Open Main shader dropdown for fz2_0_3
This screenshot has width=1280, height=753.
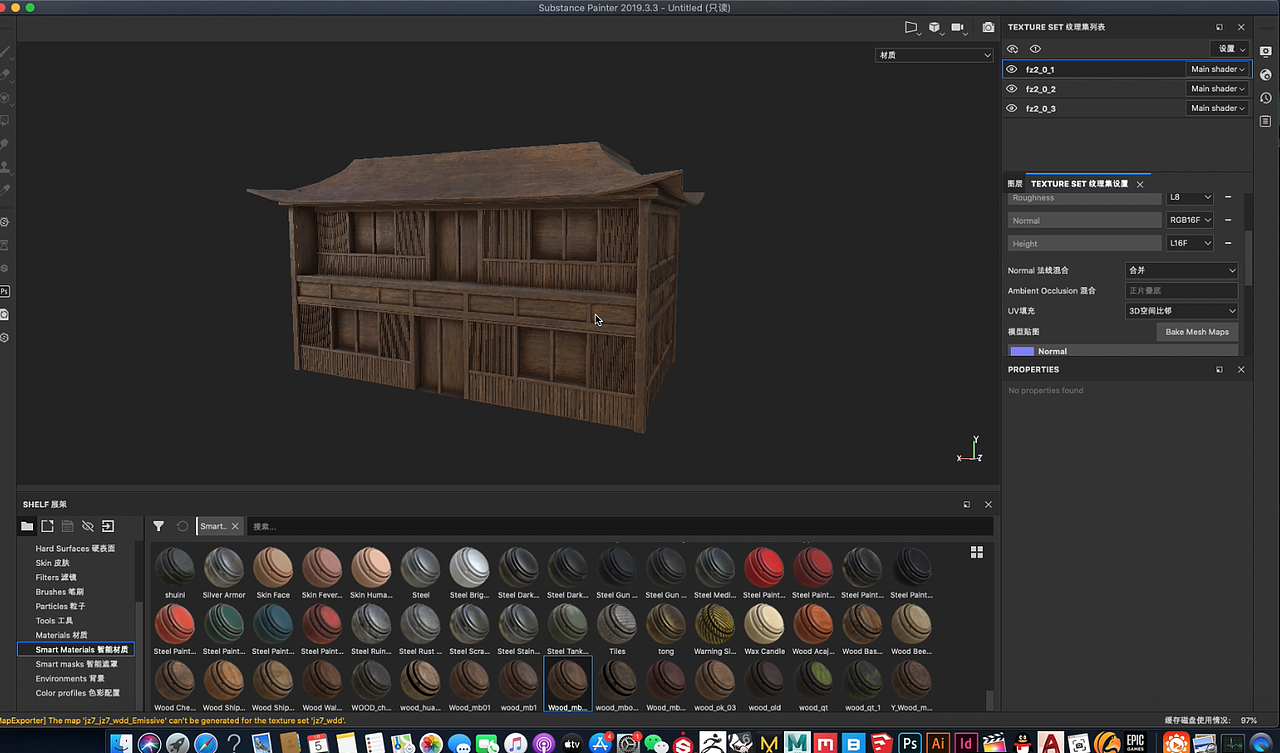[1217, 108]
